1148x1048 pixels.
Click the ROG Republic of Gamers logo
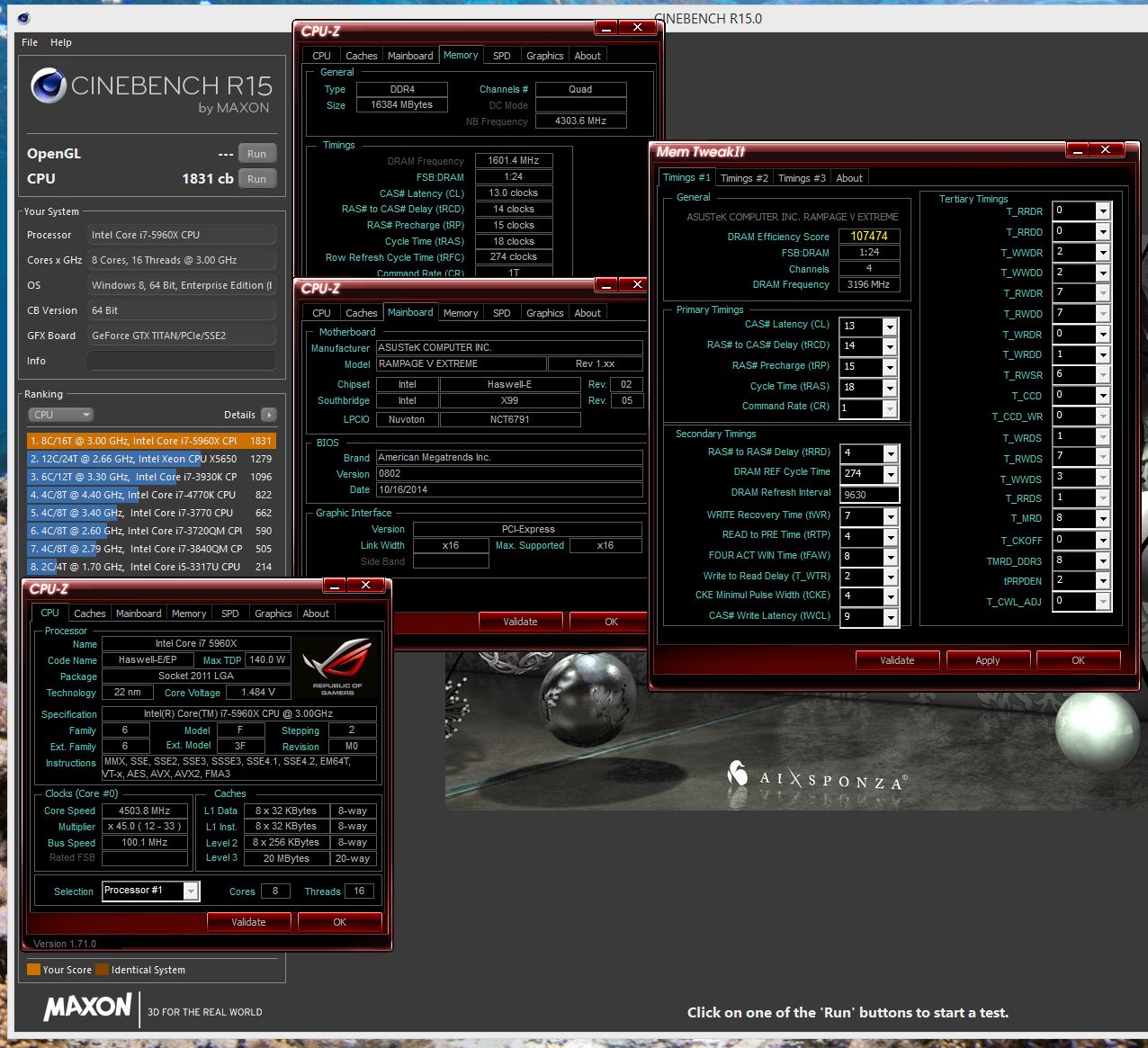pos(337,667)
